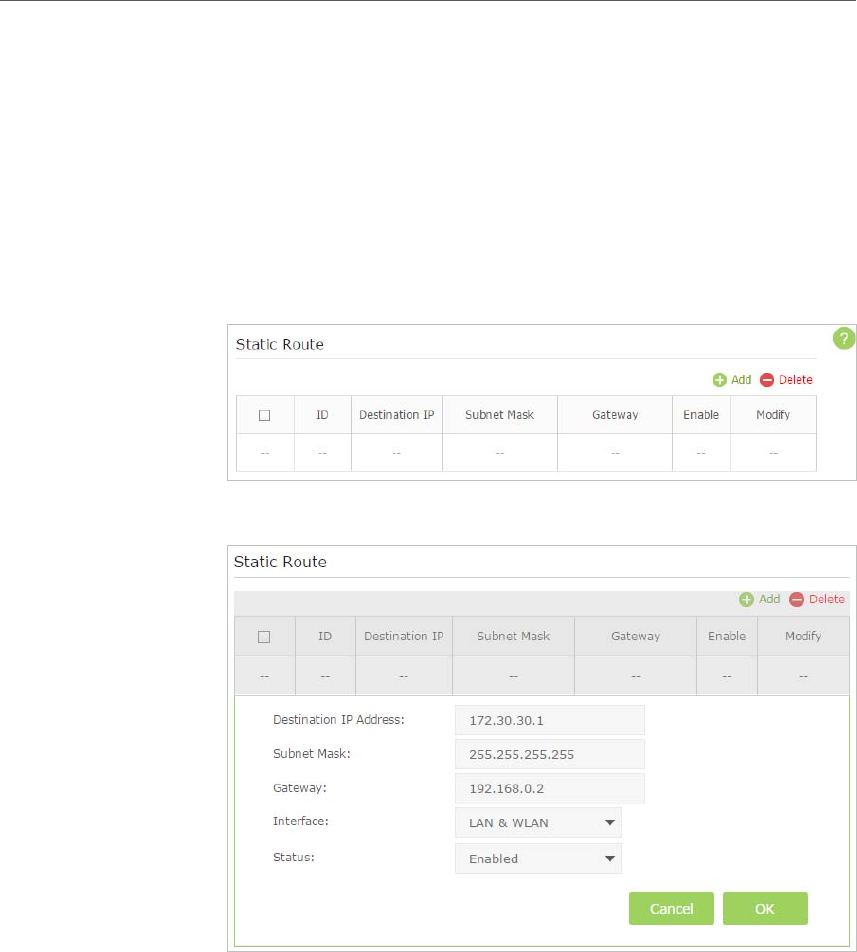Click the lower Static Route panel title
The width and height of the screenshot is (857, 952).
tap(280, 562)
